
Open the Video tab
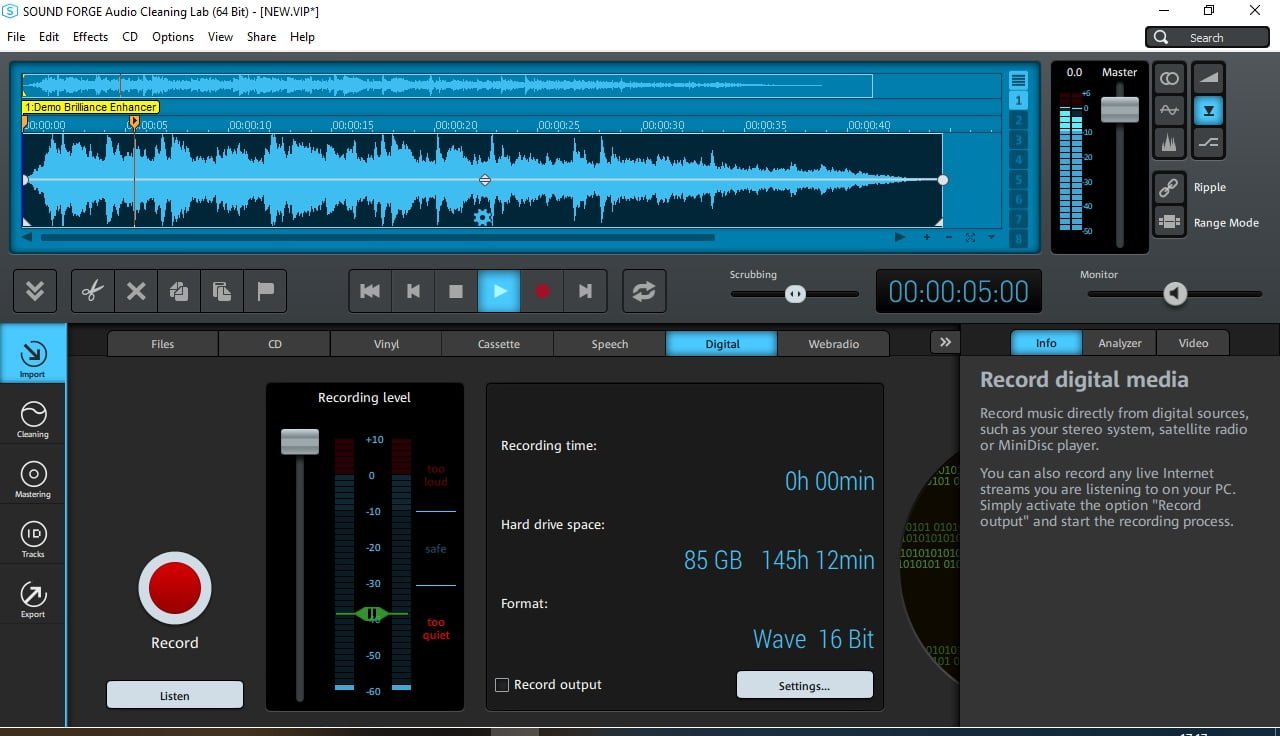pos(1193,342)
